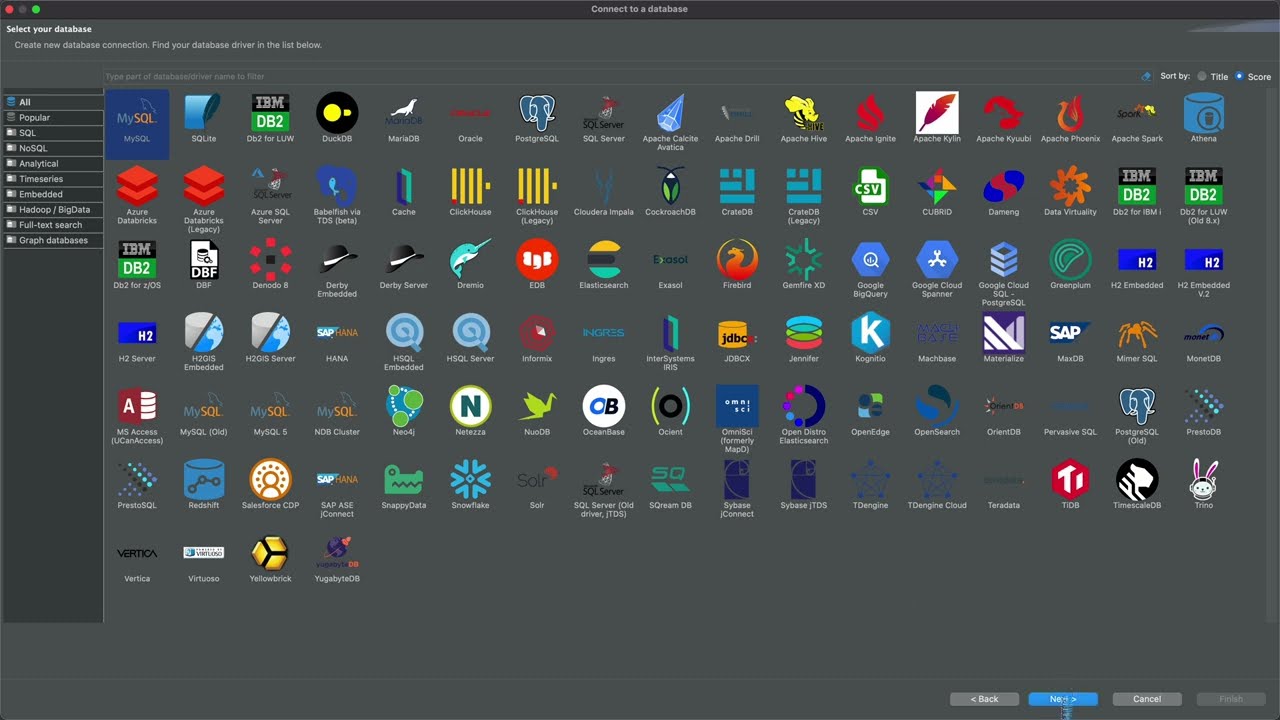Select the H2GIS Server driver
This screenshot has height=720, width=1280.
click(270, 338)
